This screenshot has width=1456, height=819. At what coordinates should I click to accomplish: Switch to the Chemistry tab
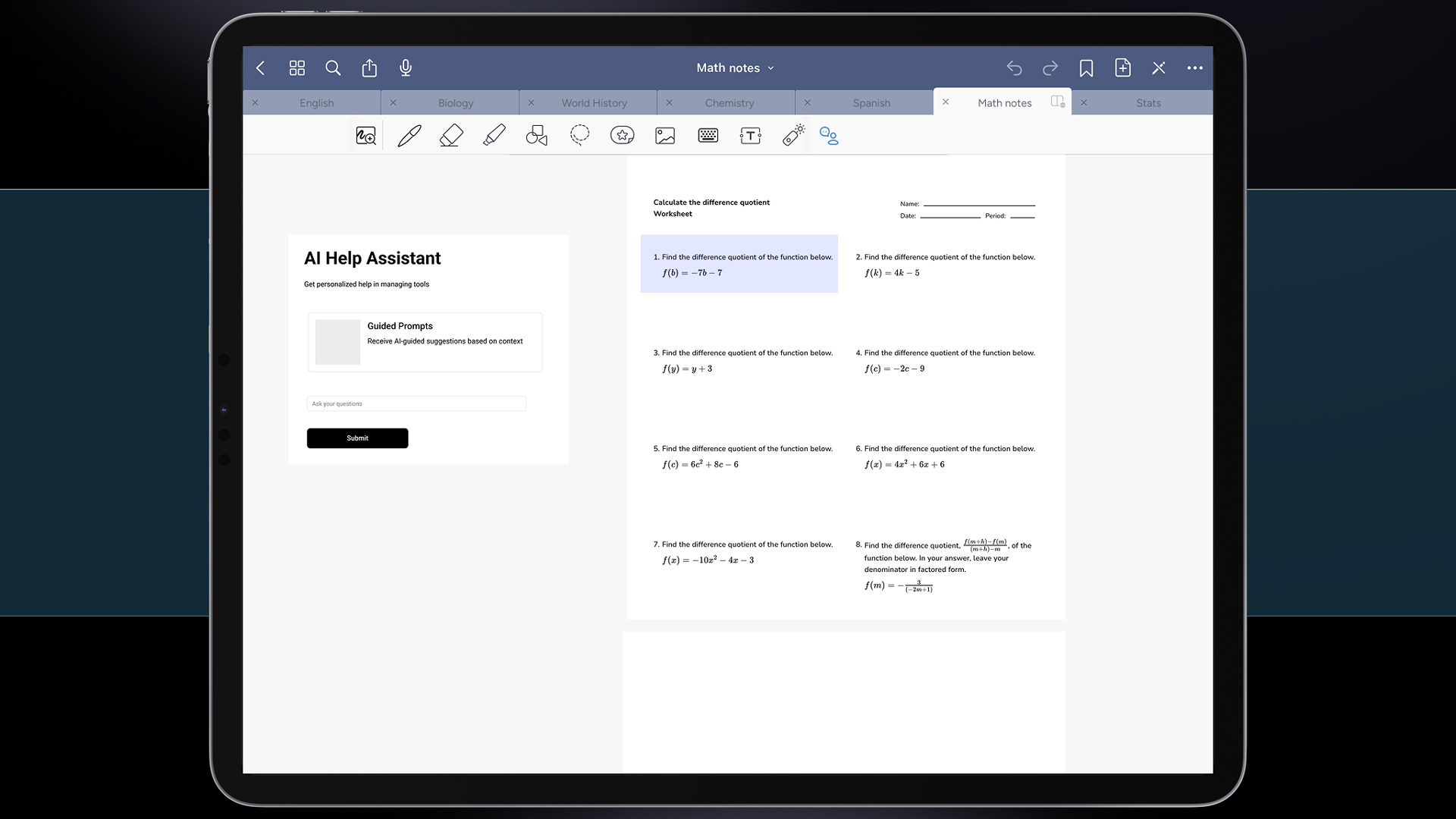pyautogui.click(x=729, y=103)
